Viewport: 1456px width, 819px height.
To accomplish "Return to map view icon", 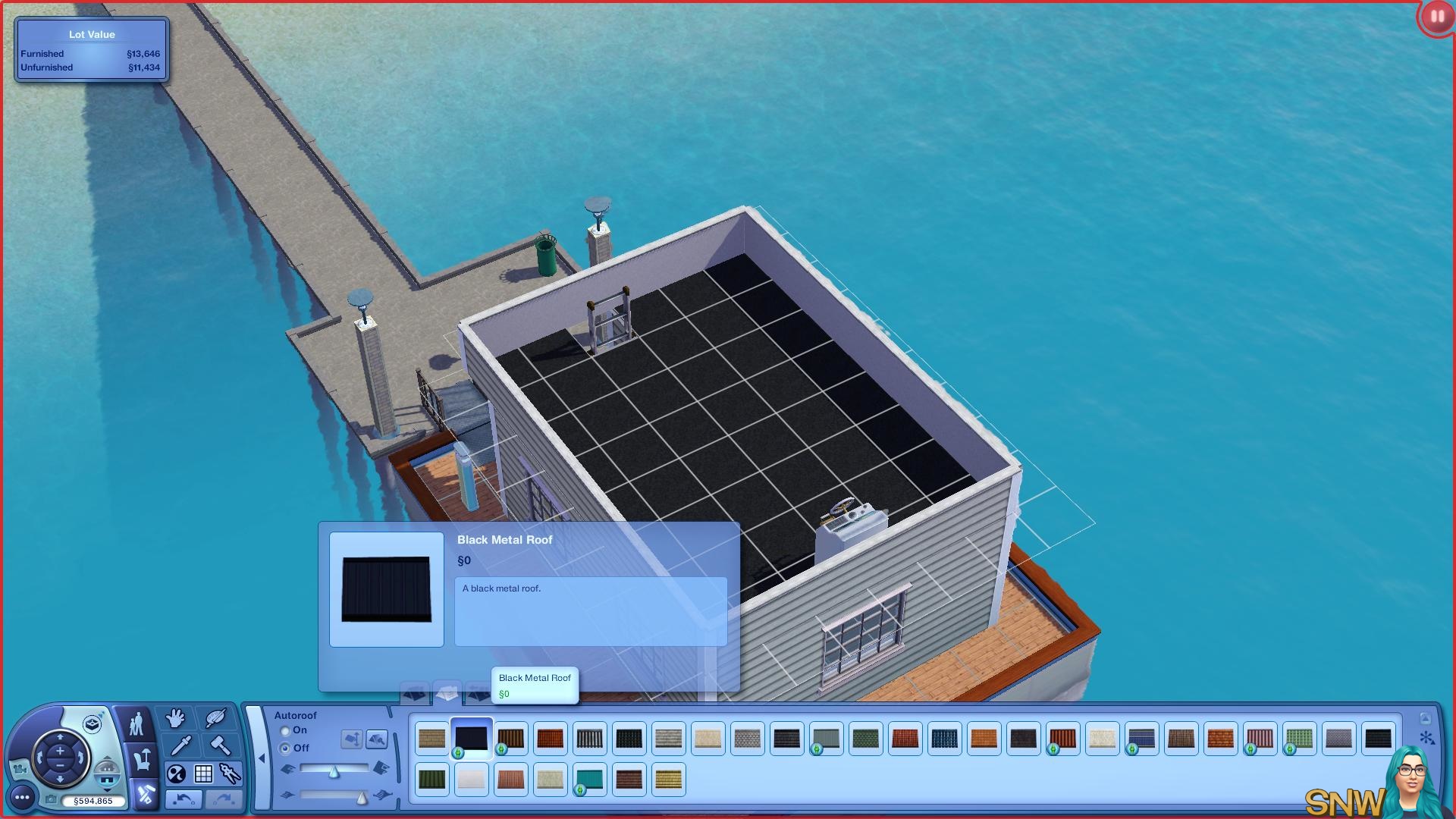I will 92,723.
